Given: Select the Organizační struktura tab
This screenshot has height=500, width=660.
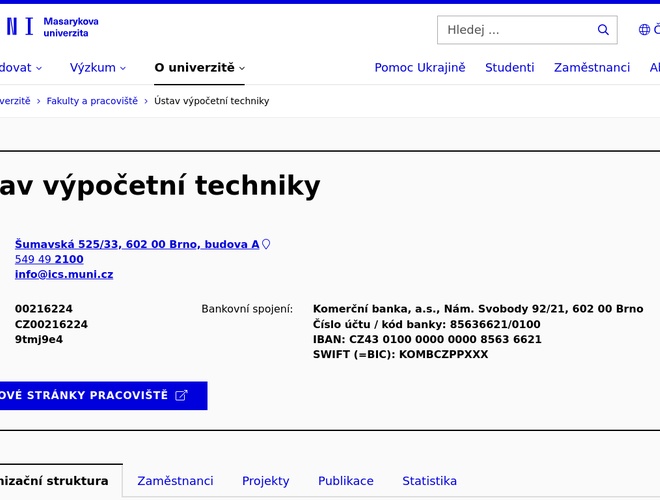Looking at the screenshot, I should click(x=55, y=481).
